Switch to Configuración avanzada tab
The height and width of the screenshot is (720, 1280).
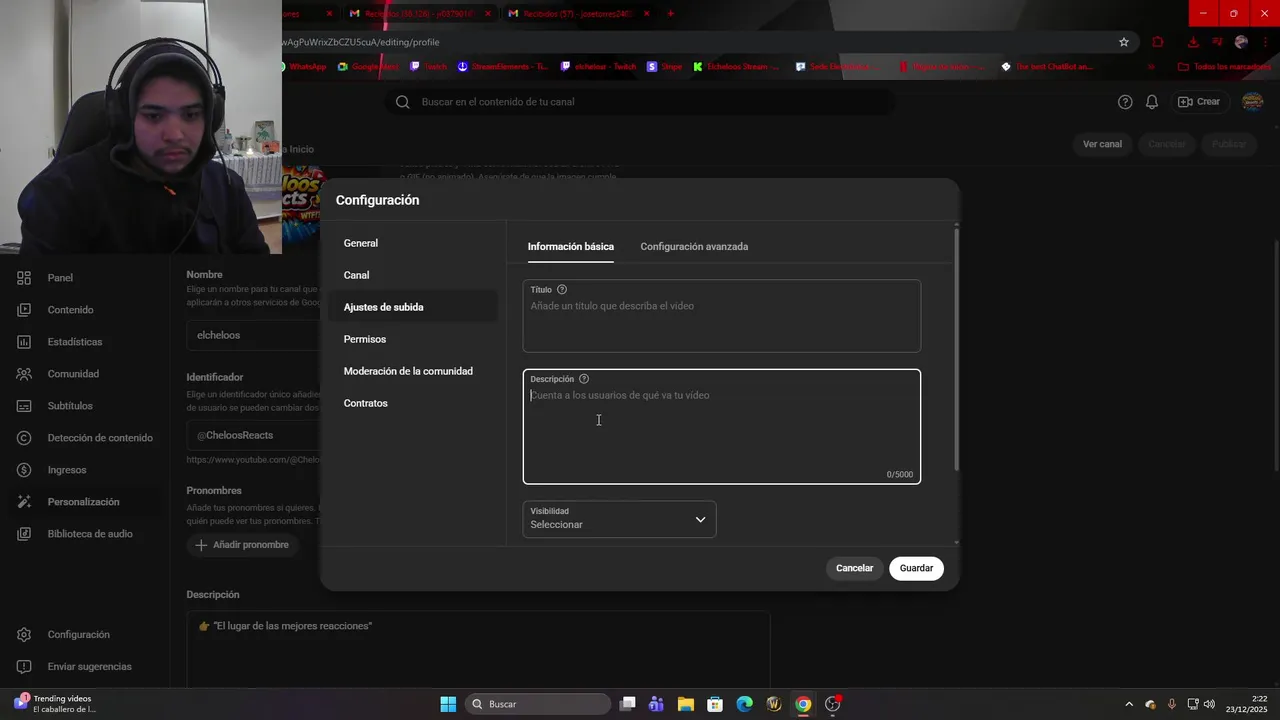pyautogui.click(x=694, y=247)
